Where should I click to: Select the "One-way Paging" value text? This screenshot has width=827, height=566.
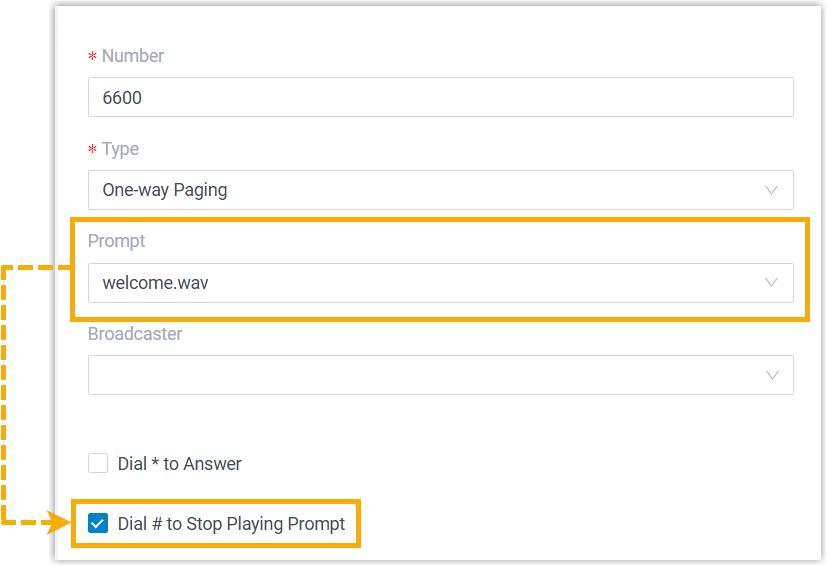point(164,190)
